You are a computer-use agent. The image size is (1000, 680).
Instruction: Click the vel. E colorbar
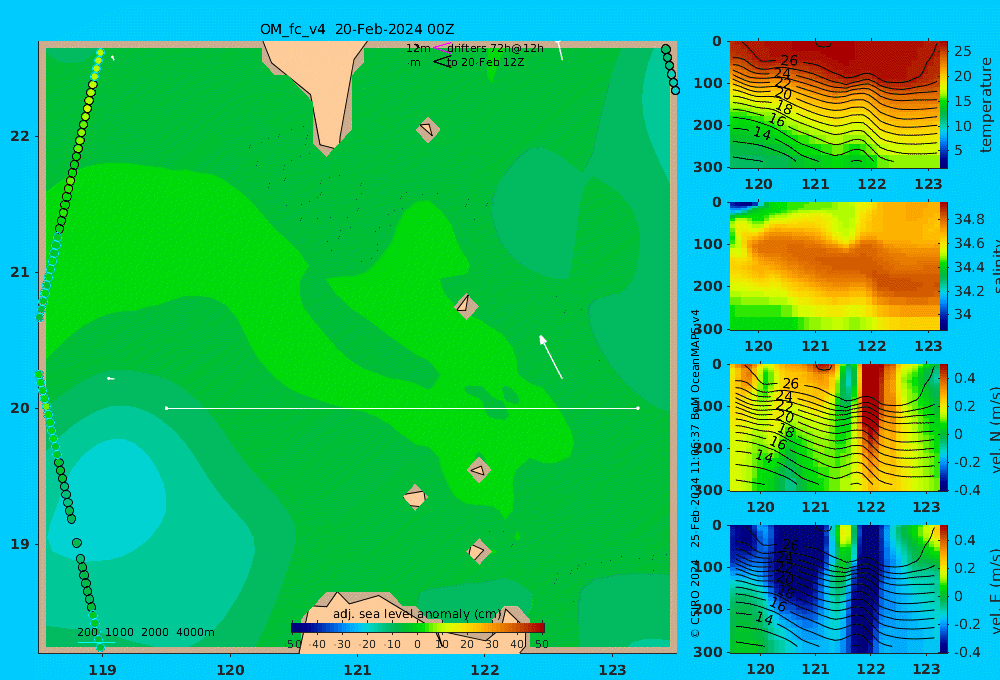(944, 589)
